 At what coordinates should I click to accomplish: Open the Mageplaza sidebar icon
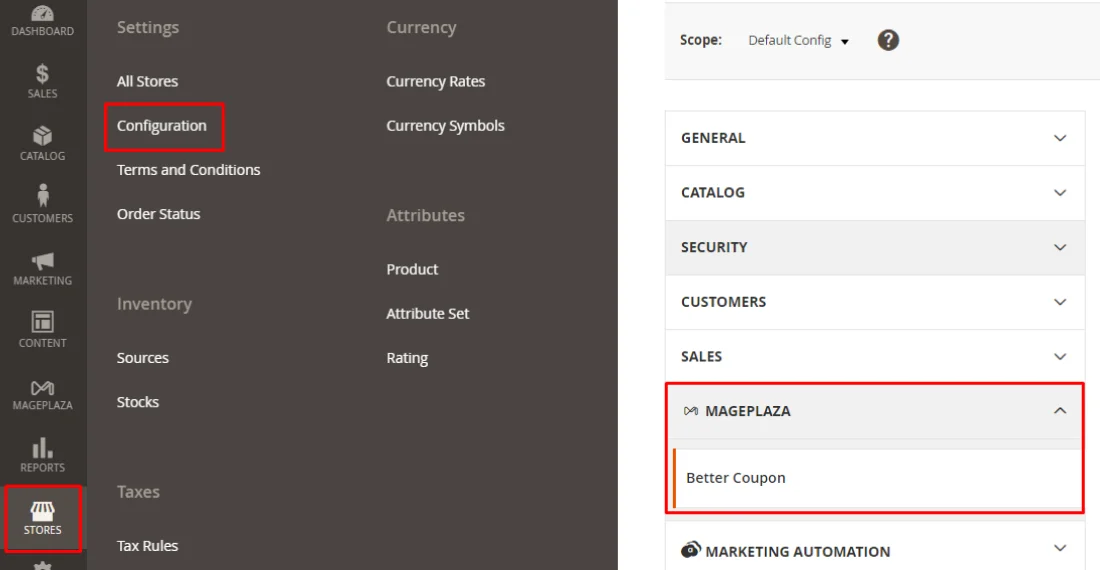pyautogui.click(x=42, y=388)
